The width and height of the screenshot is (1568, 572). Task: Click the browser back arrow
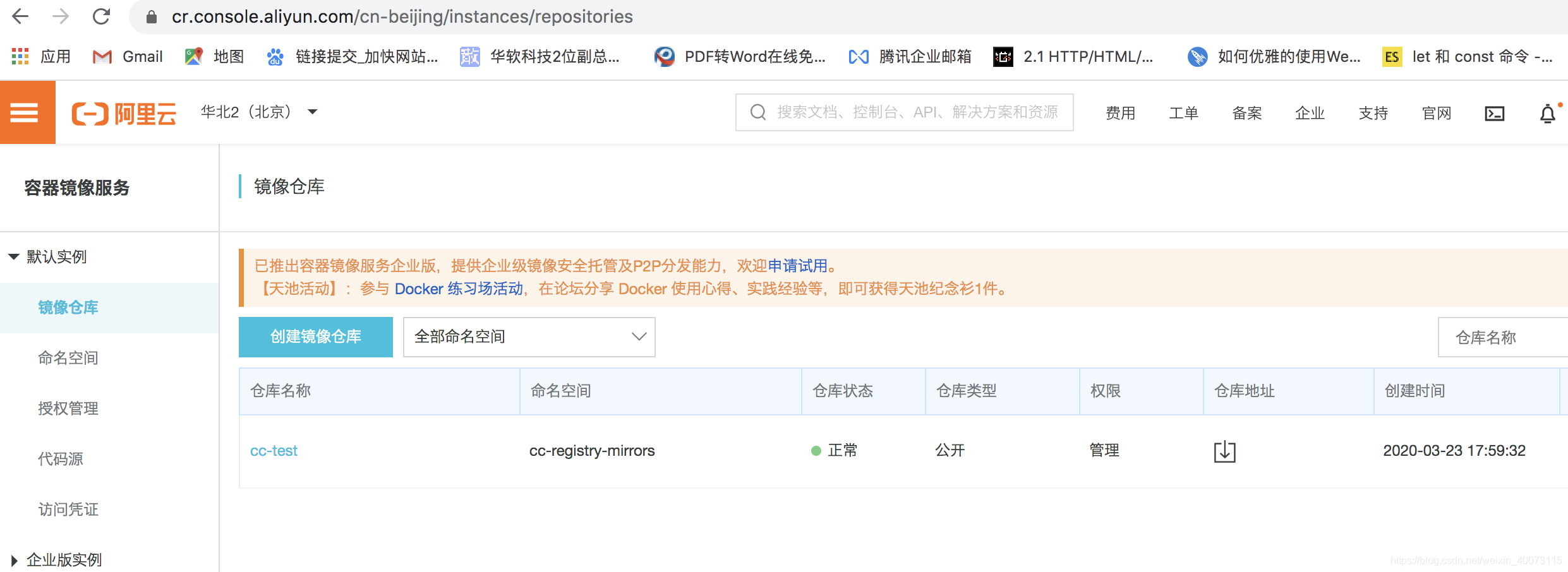(20, 16)
